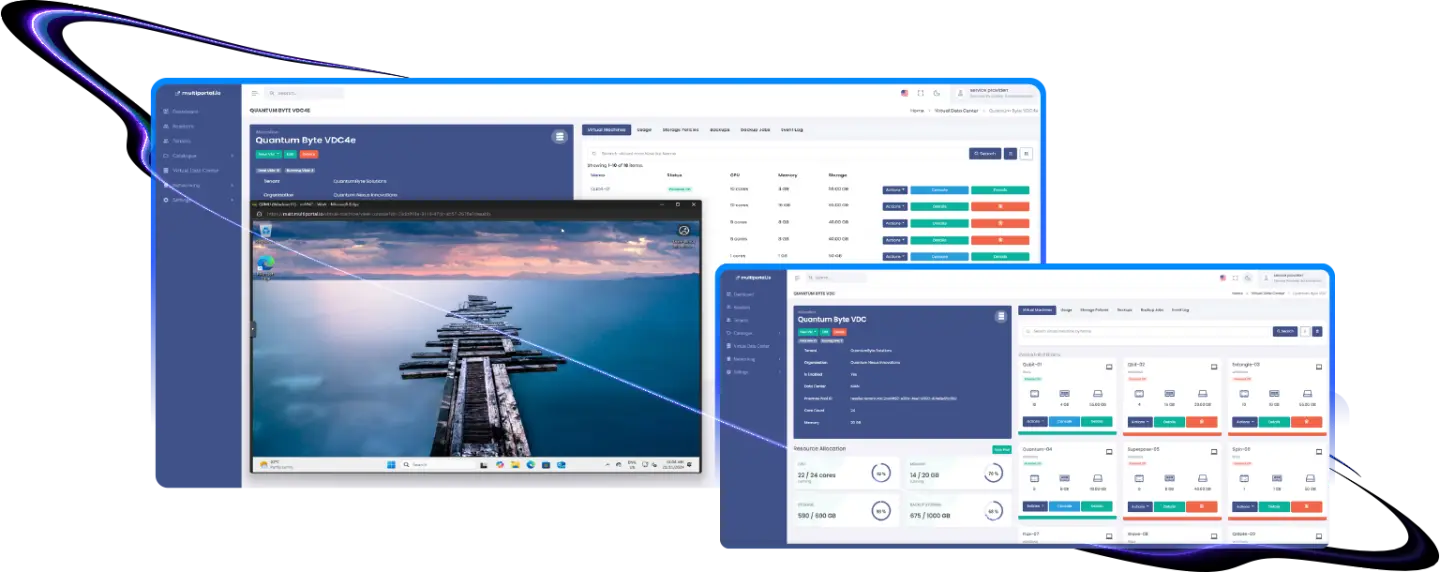Open Actions dropdown on Qubit-02 card
Screen dimensions: 1440x572
1138,422
